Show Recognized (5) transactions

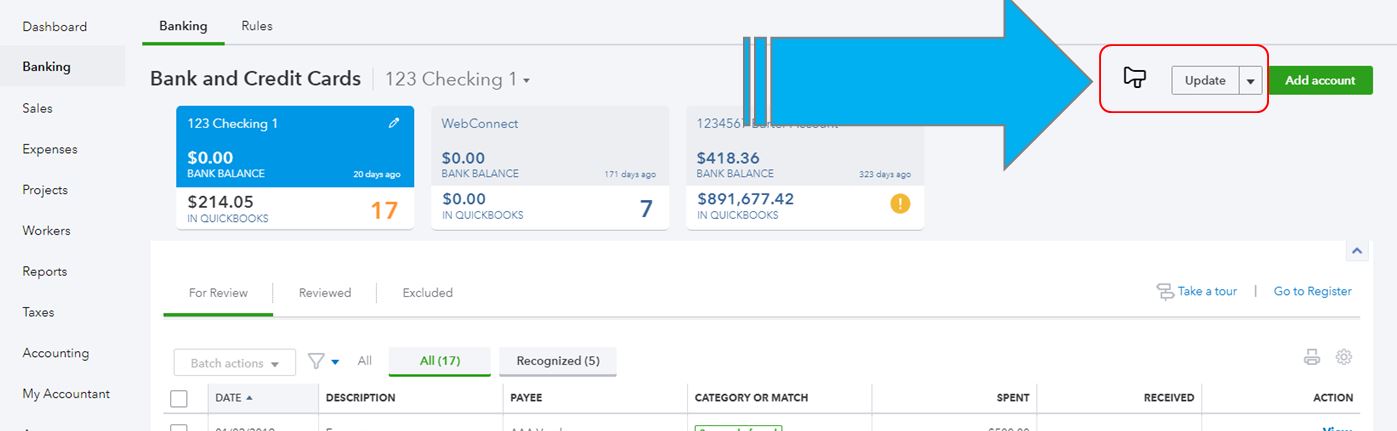tap(558, 361)
